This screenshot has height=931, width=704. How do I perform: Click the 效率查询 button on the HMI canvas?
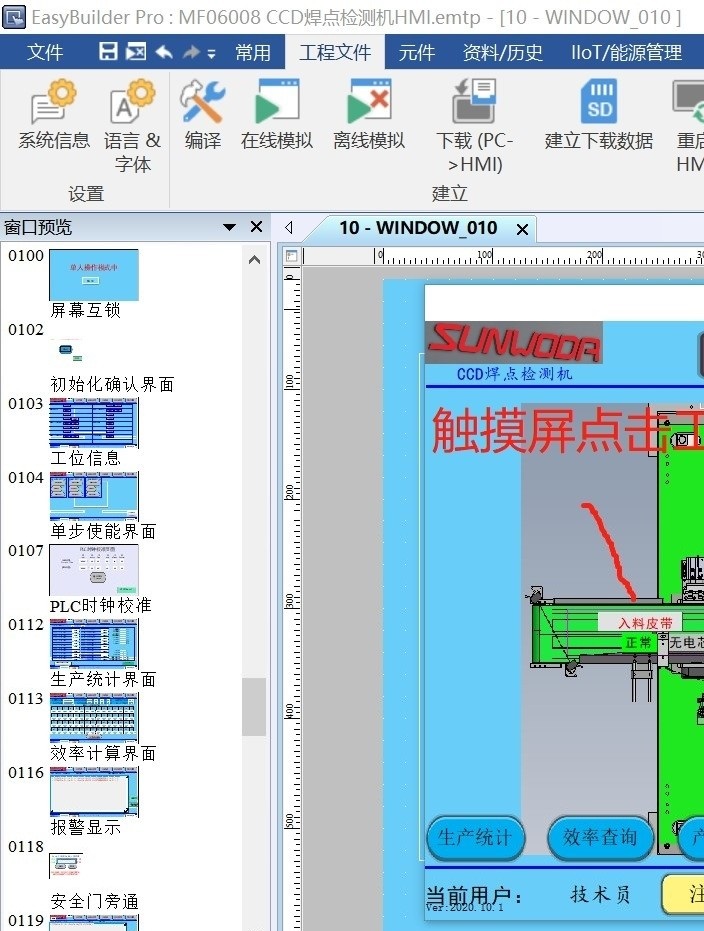click(600, 838)
